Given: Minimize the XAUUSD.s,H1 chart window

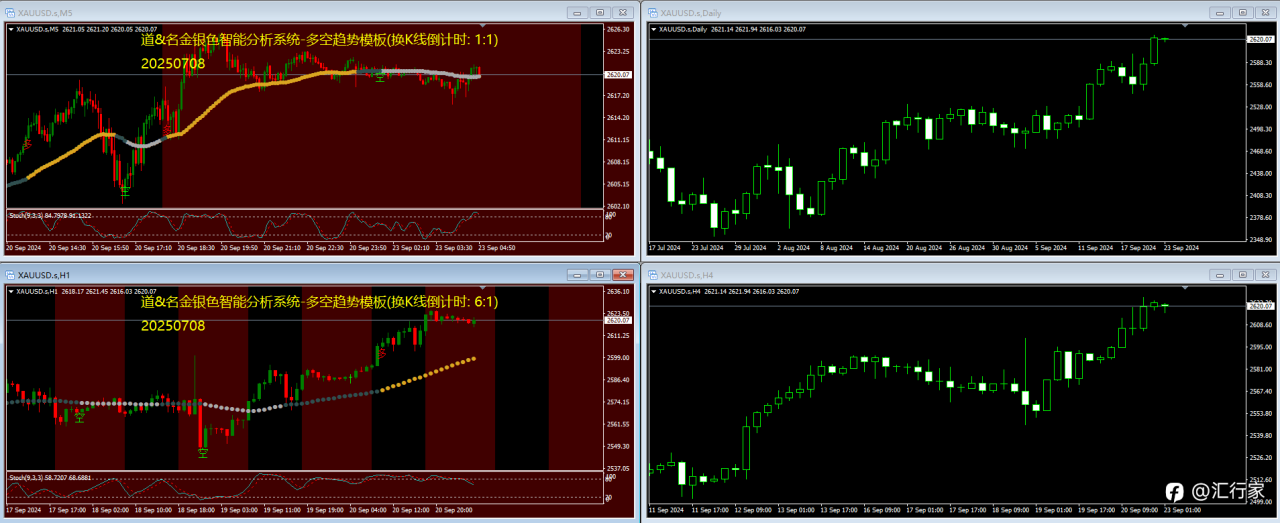Looking at the screenshot, I should click(576, 274).
